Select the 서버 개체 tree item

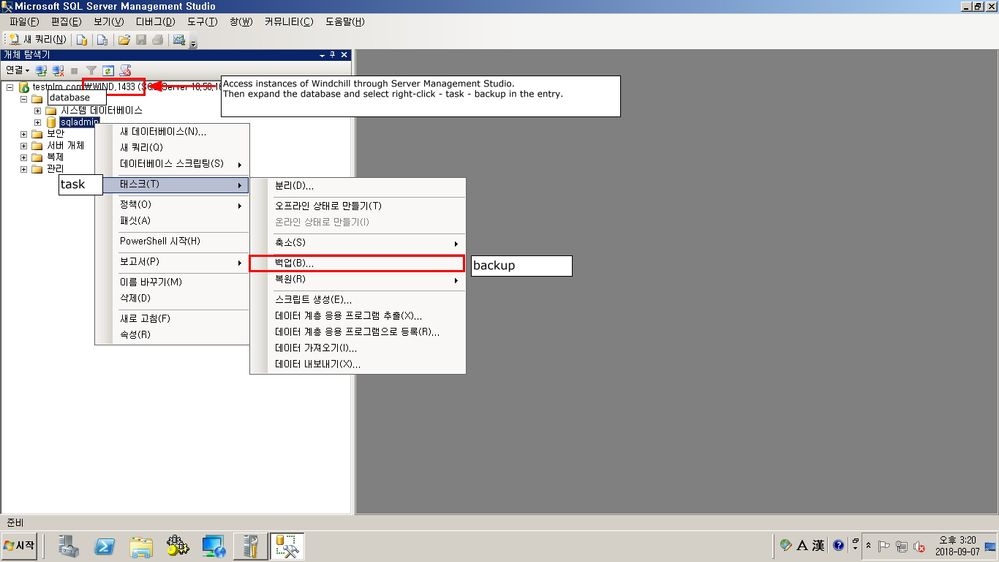[x=65, y=145]
